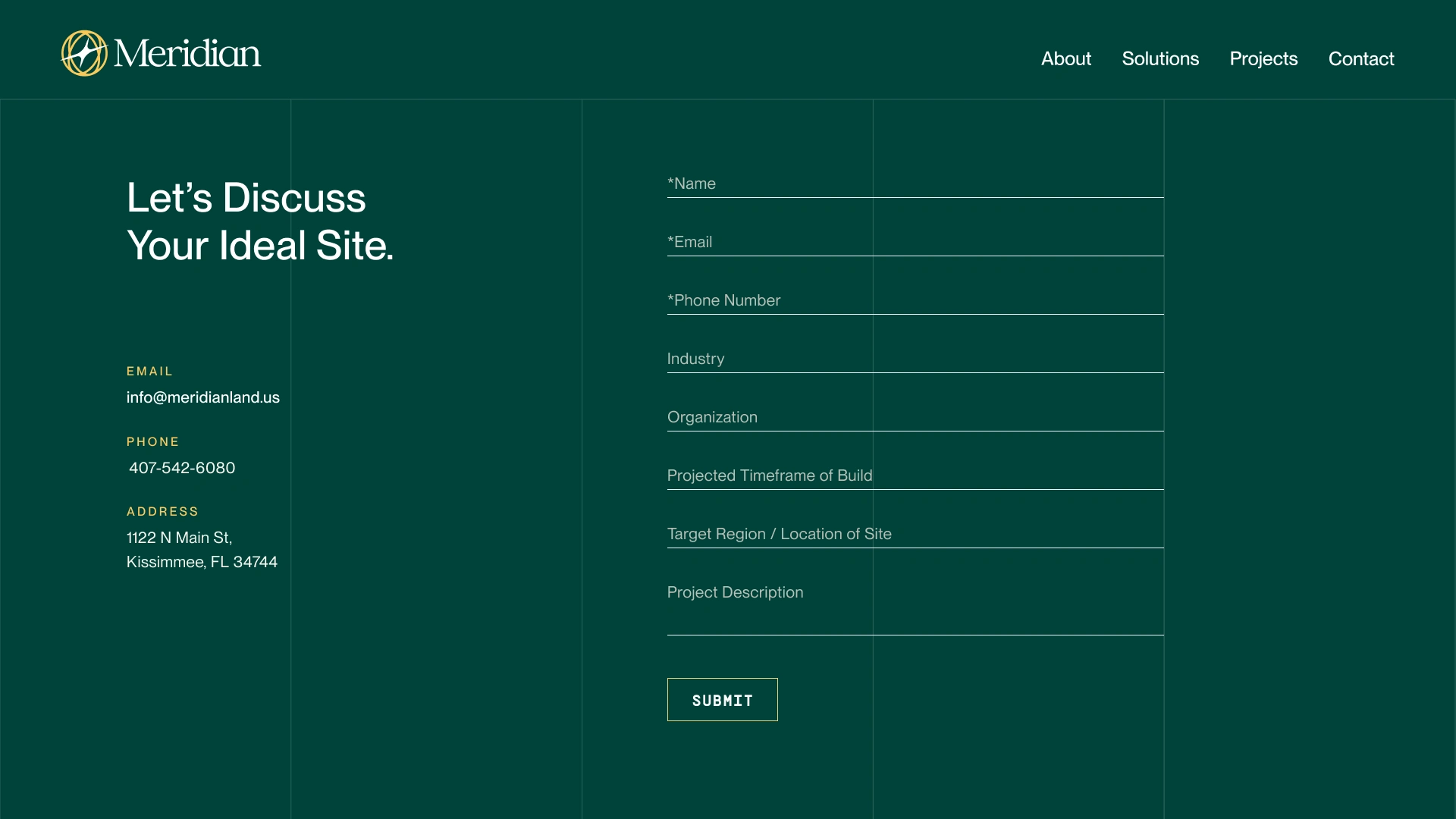Focus the Name input field

915,184
